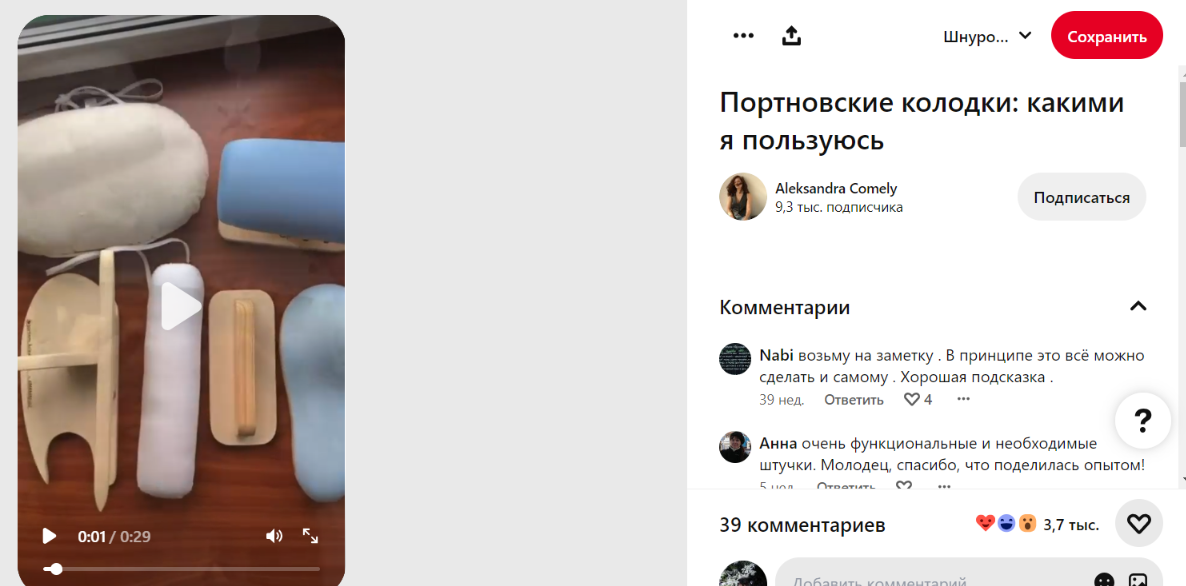Click the Сохранить button

click(x=1107, y=36)
